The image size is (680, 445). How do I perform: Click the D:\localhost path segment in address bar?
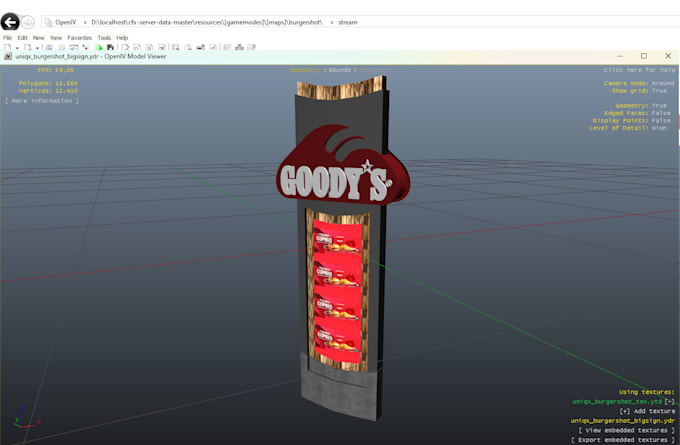tap(207, 22)
